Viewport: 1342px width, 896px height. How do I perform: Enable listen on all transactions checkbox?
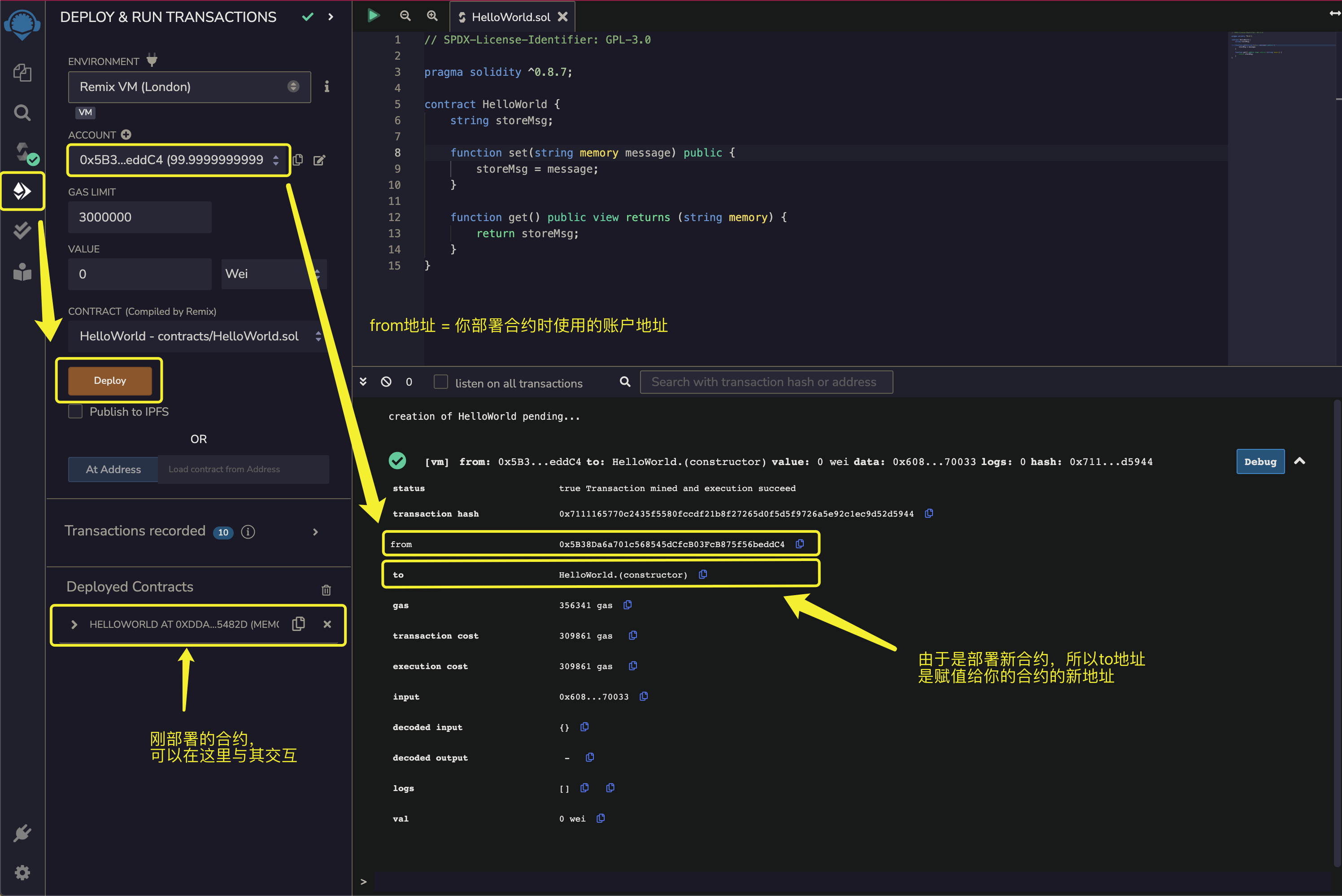click(440, 382)
